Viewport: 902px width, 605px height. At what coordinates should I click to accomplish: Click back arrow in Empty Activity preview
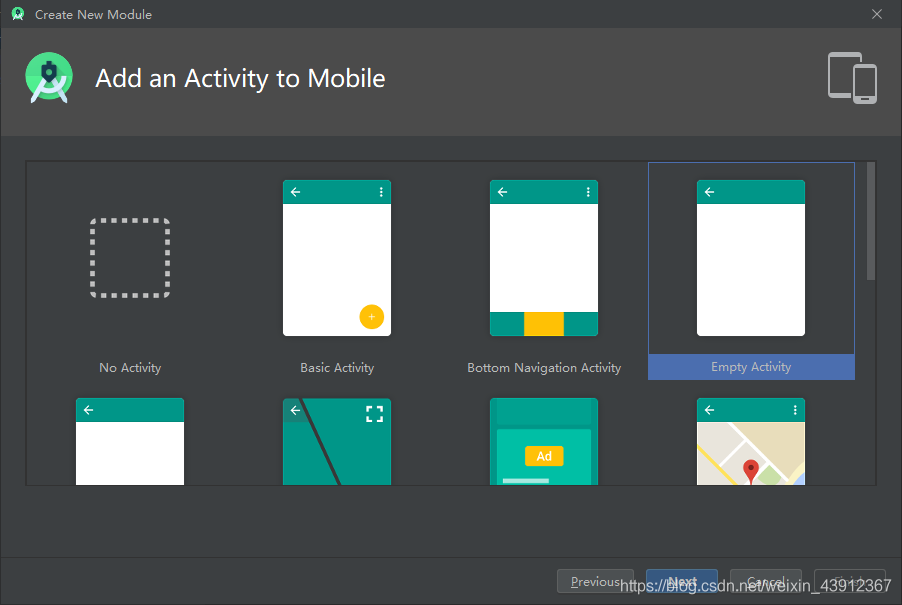pyautogui.click(x=709, y=192)
